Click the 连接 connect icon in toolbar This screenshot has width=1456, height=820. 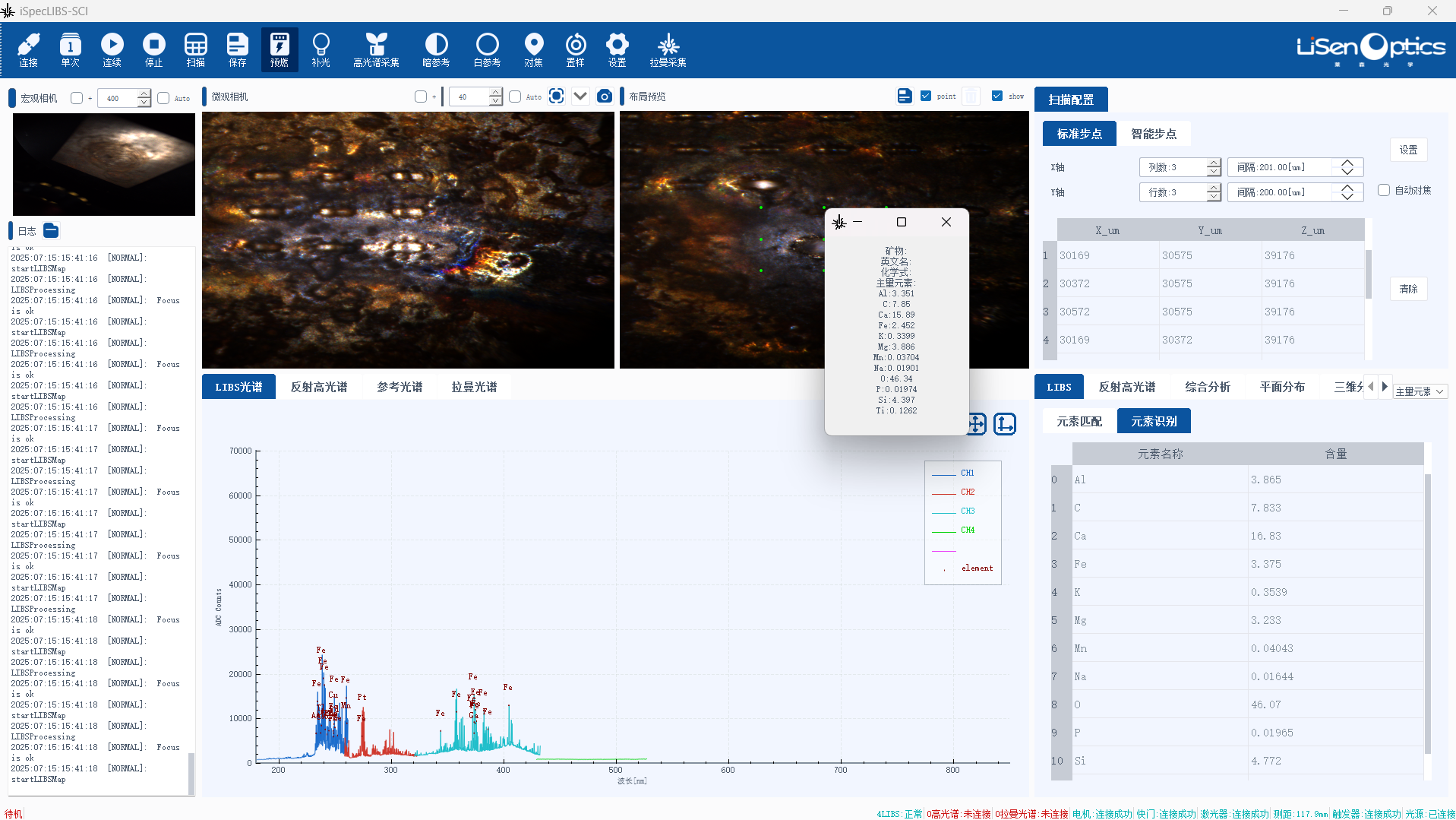tap(29, 50)
